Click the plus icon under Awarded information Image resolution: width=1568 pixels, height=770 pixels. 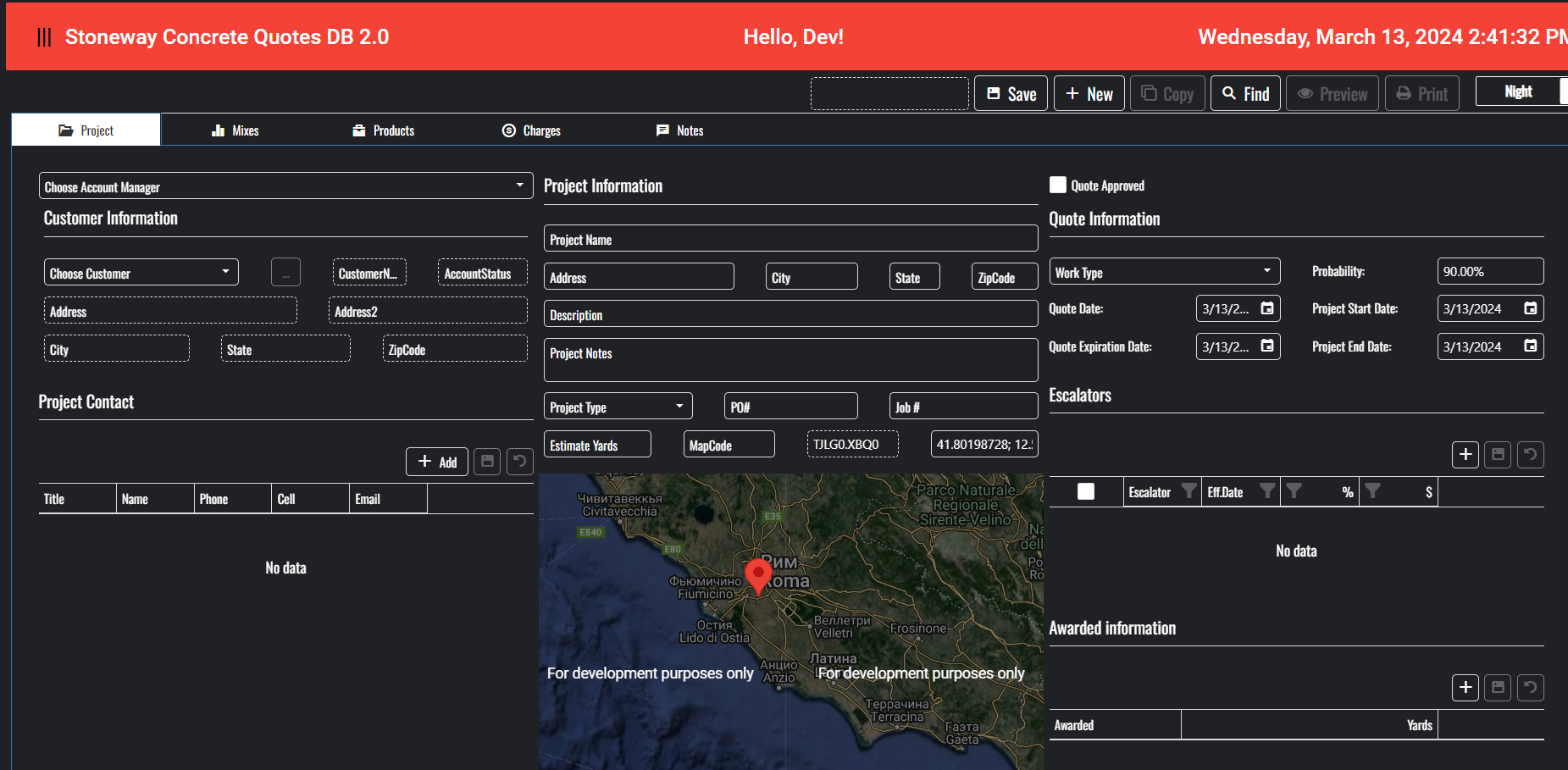[x=1465, y=687]
